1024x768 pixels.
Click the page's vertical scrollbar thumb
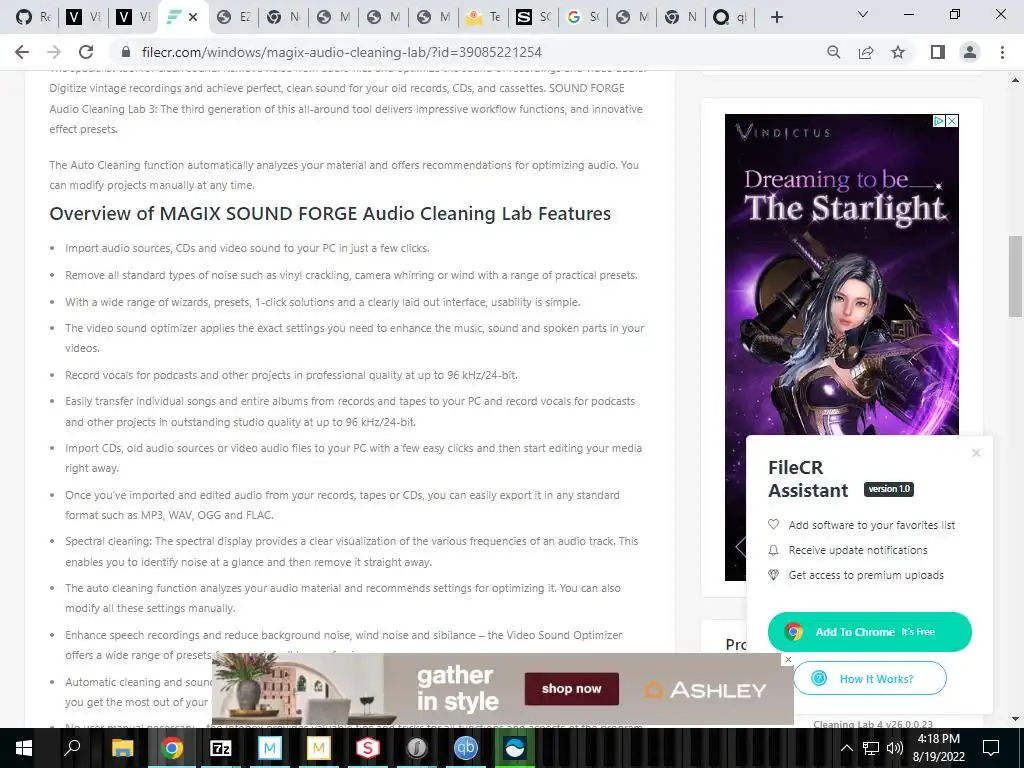coord(1015,276)
